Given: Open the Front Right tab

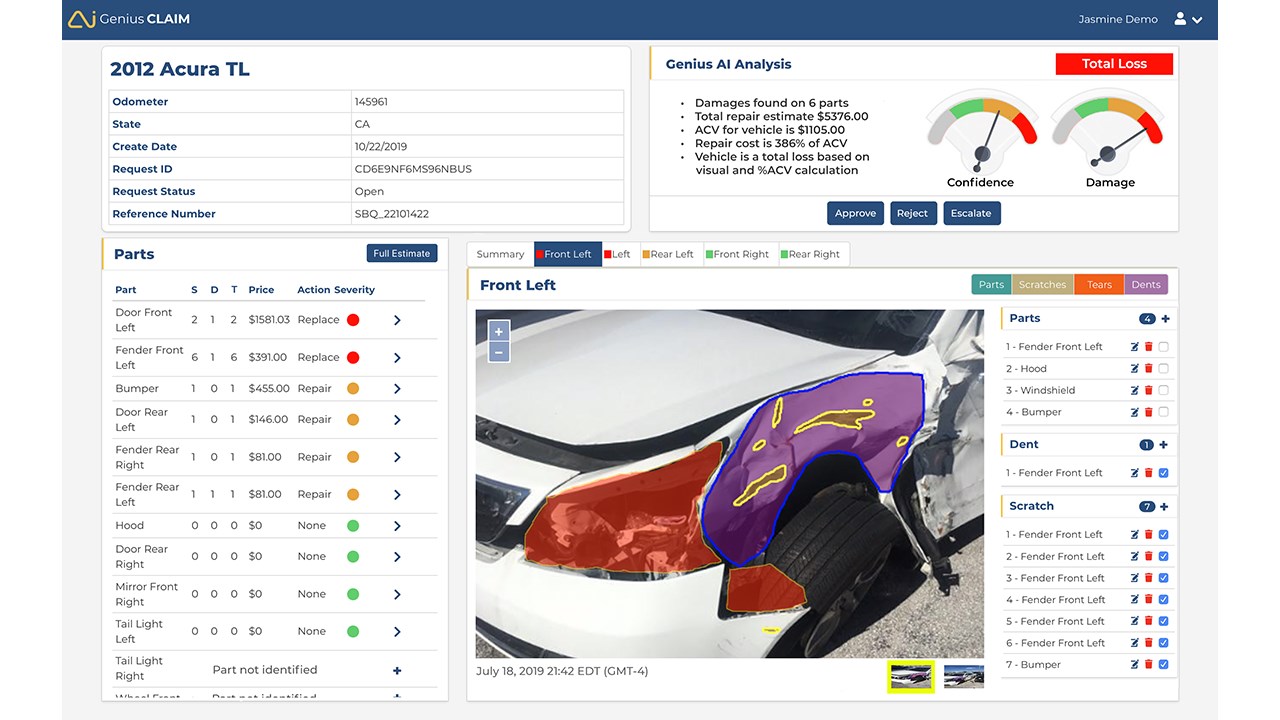Looking at the screenshot, I should (x=741, y=254).
